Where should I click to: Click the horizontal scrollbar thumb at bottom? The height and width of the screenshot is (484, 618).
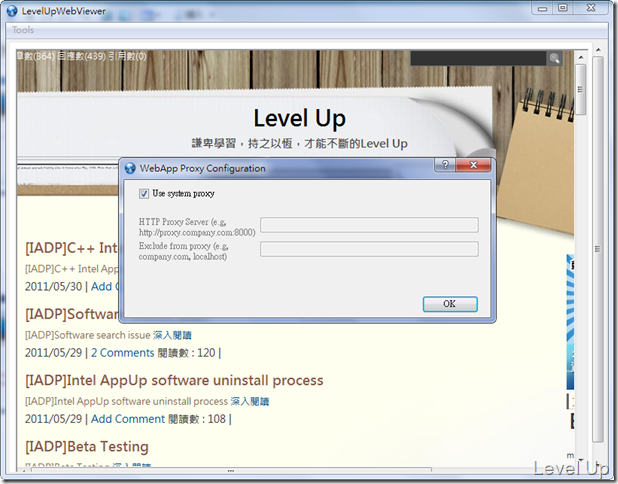tap(231, 470)
